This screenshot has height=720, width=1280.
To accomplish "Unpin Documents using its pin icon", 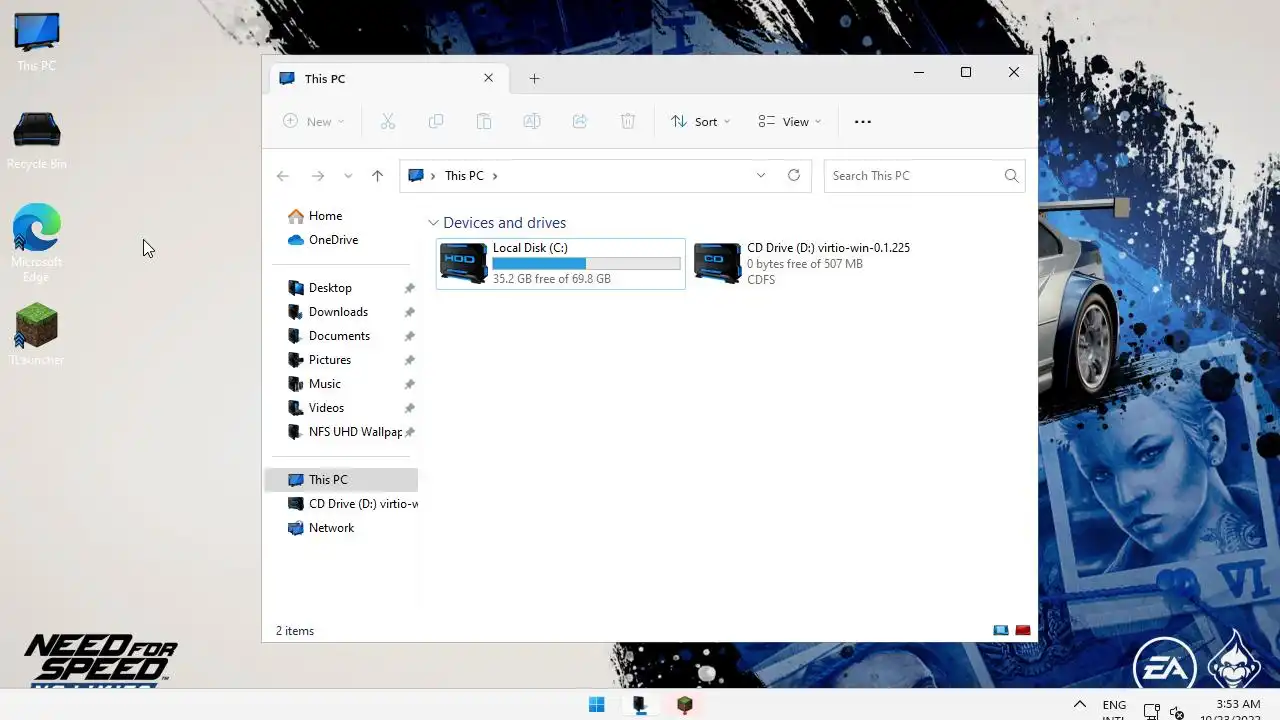I will (409, 336).
